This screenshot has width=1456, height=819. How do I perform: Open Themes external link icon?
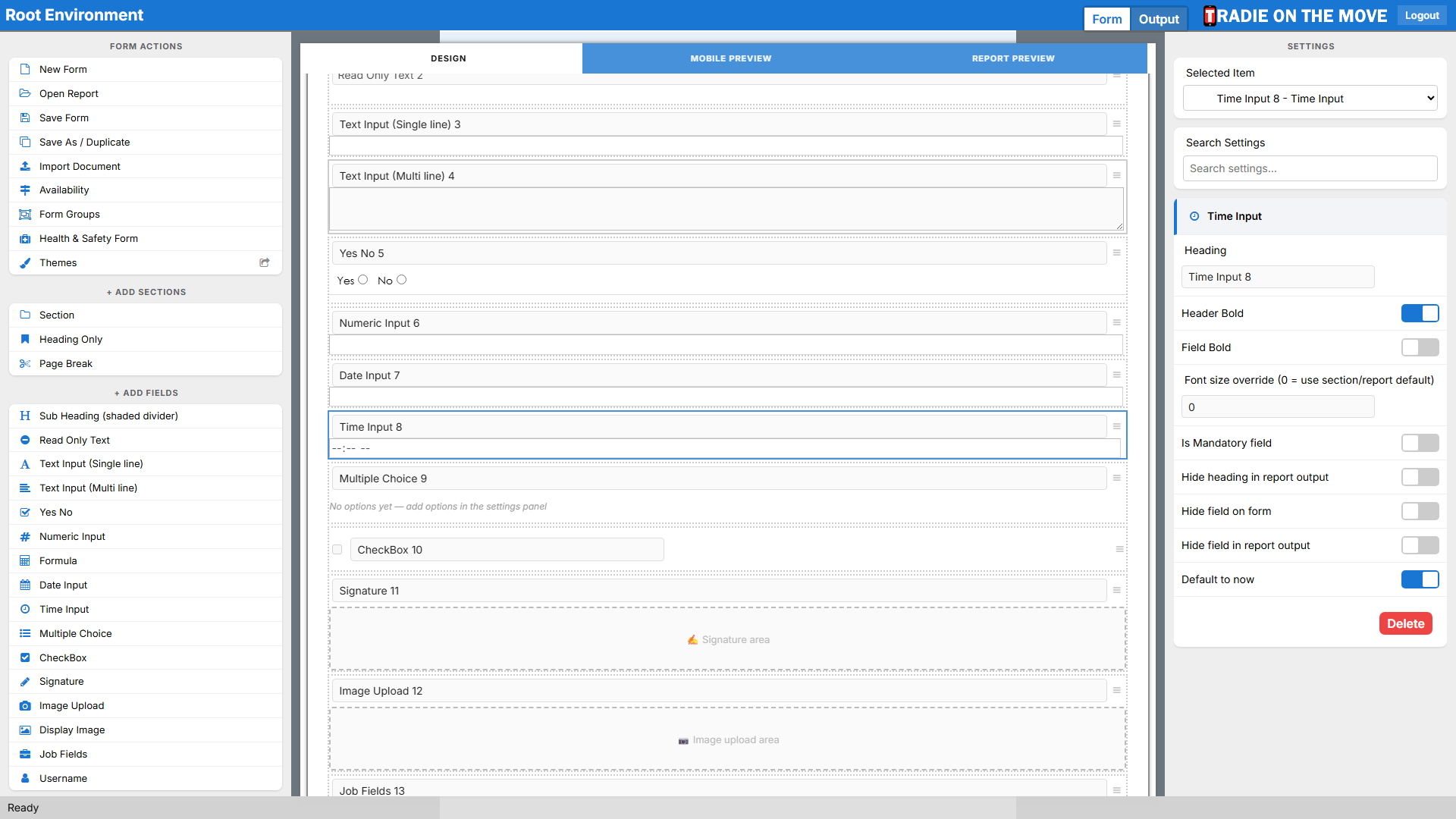(x=265, y=263)
